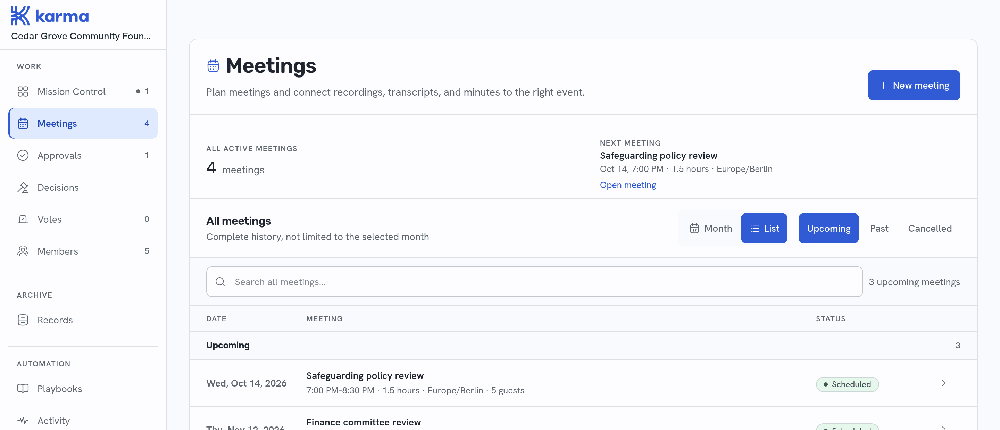Open Records under Archive
Screen dimensions: 1000x430
point(83,320)
